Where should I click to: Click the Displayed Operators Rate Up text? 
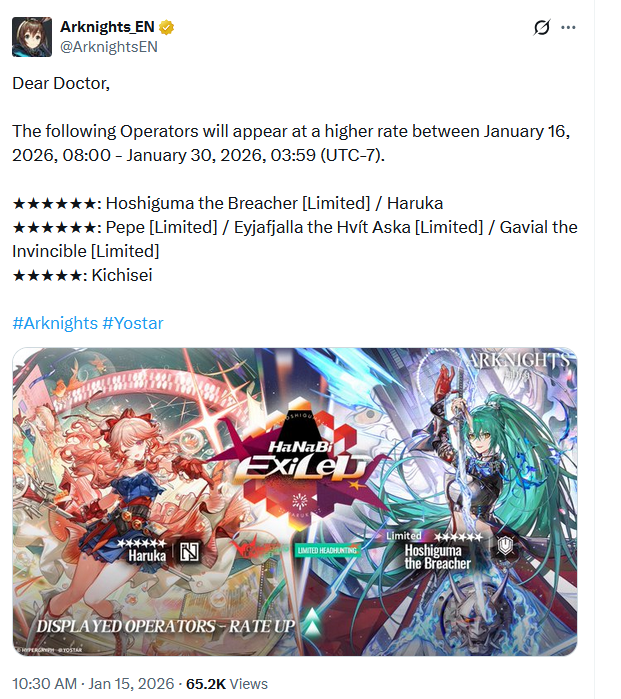point(166,626)
